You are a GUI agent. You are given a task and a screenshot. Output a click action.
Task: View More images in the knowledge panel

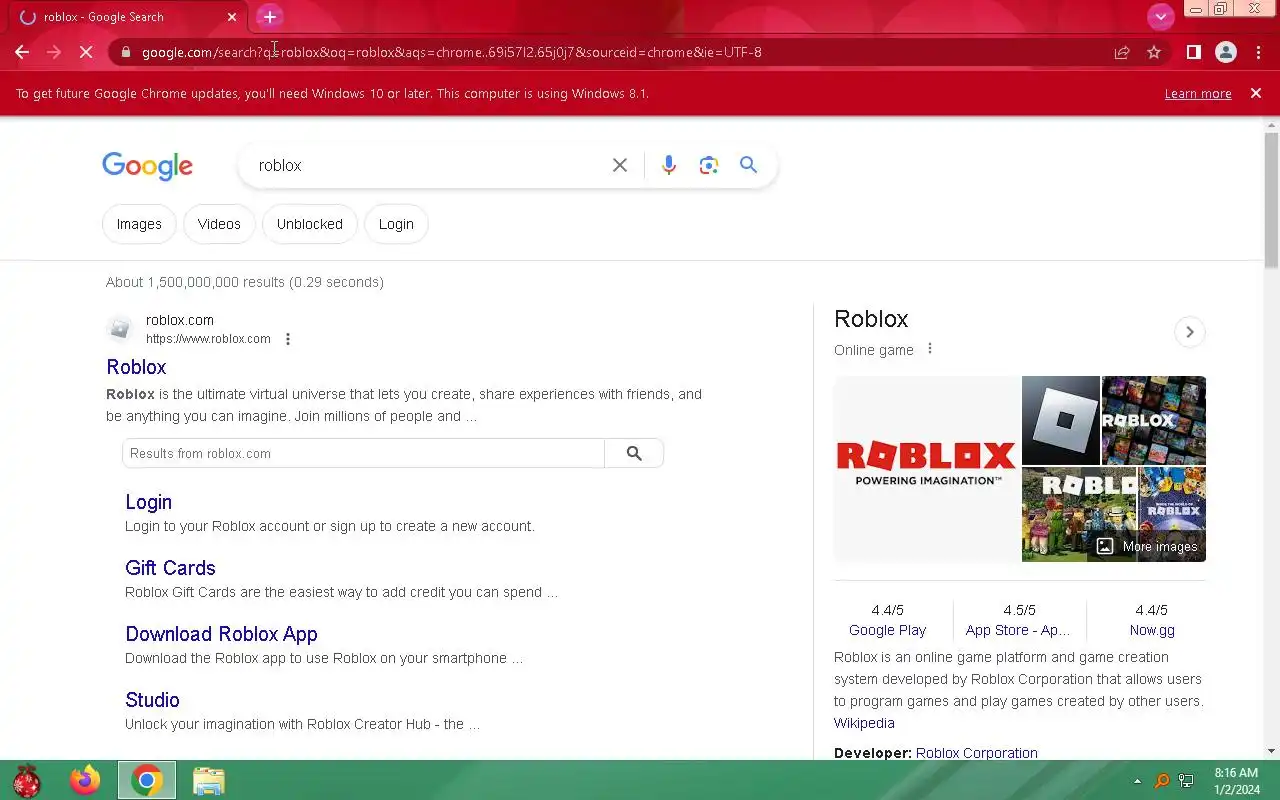pos(1146,546)
